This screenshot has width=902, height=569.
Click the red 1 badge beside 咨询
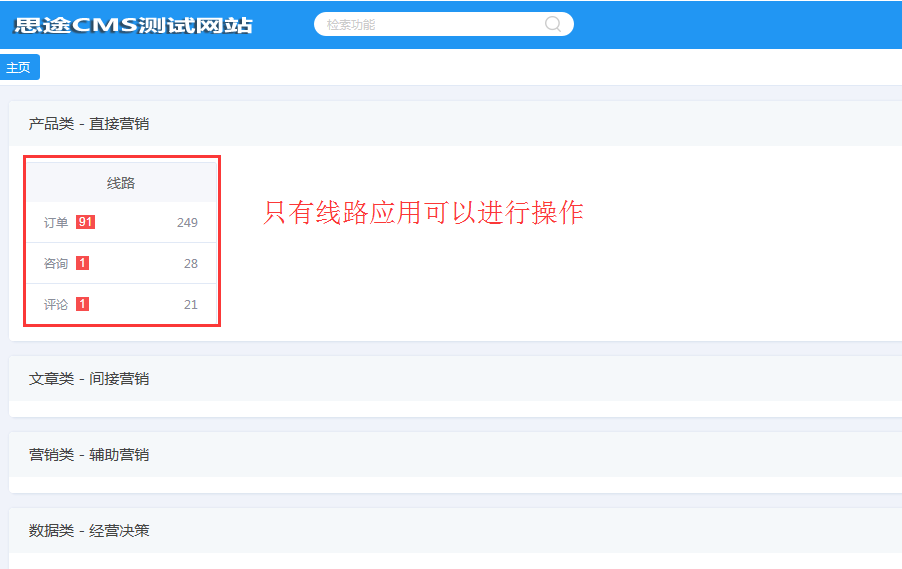click(x=82, y=263)
